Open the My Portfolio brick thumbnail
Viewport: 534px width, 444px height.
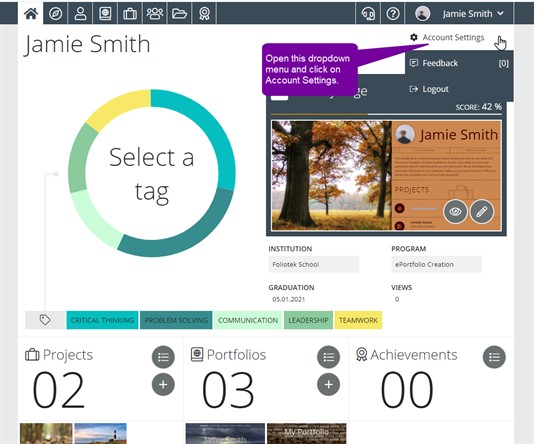click(x=307, y=433)
